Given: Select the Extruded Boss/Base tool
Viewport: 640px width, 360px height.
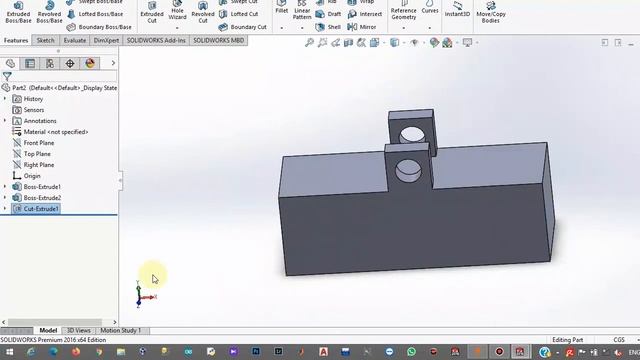Looking at the screenshot, I should [x=18, y=12].
